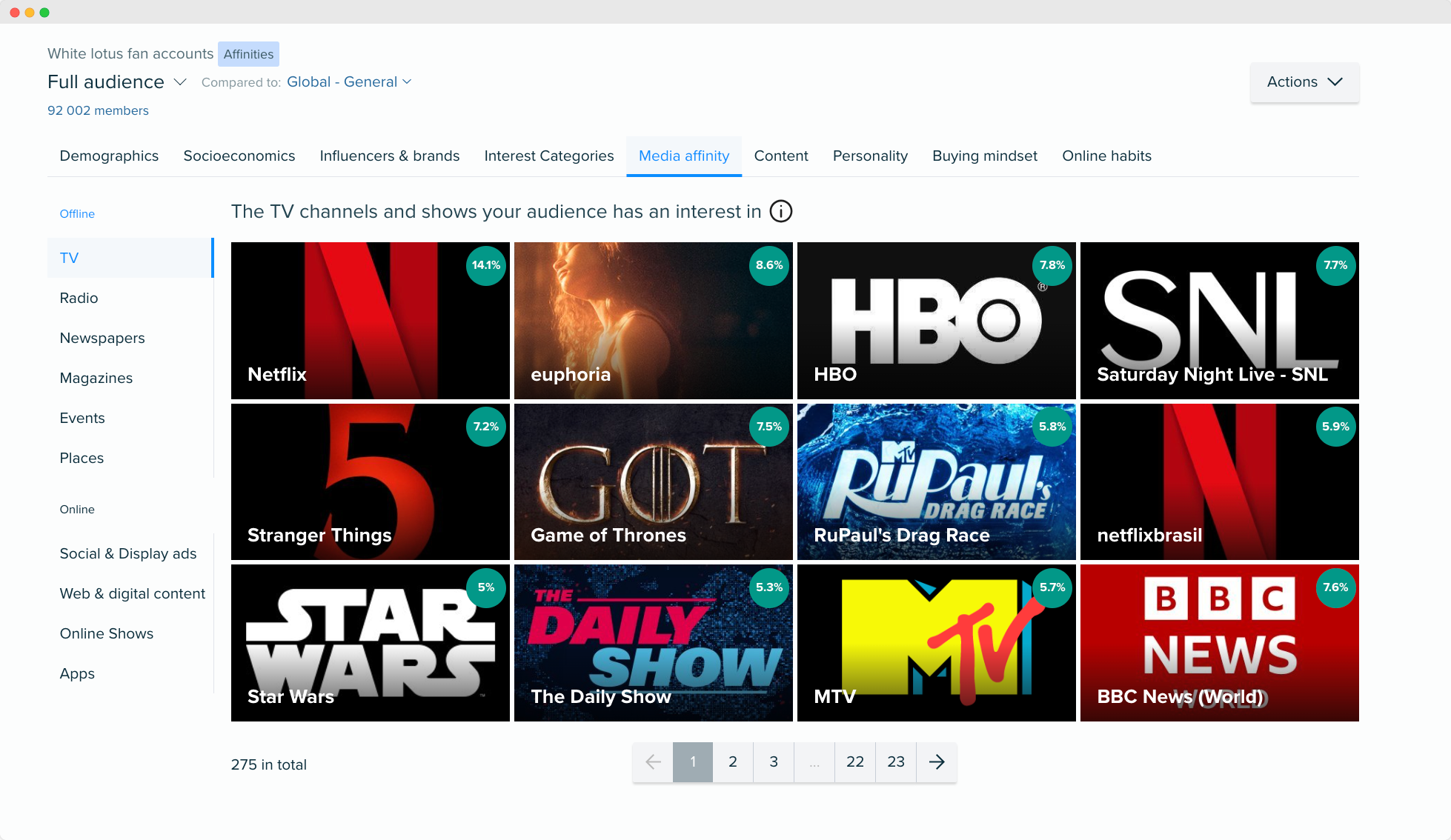Switch to the Online habits tab

coord(1106,156)
